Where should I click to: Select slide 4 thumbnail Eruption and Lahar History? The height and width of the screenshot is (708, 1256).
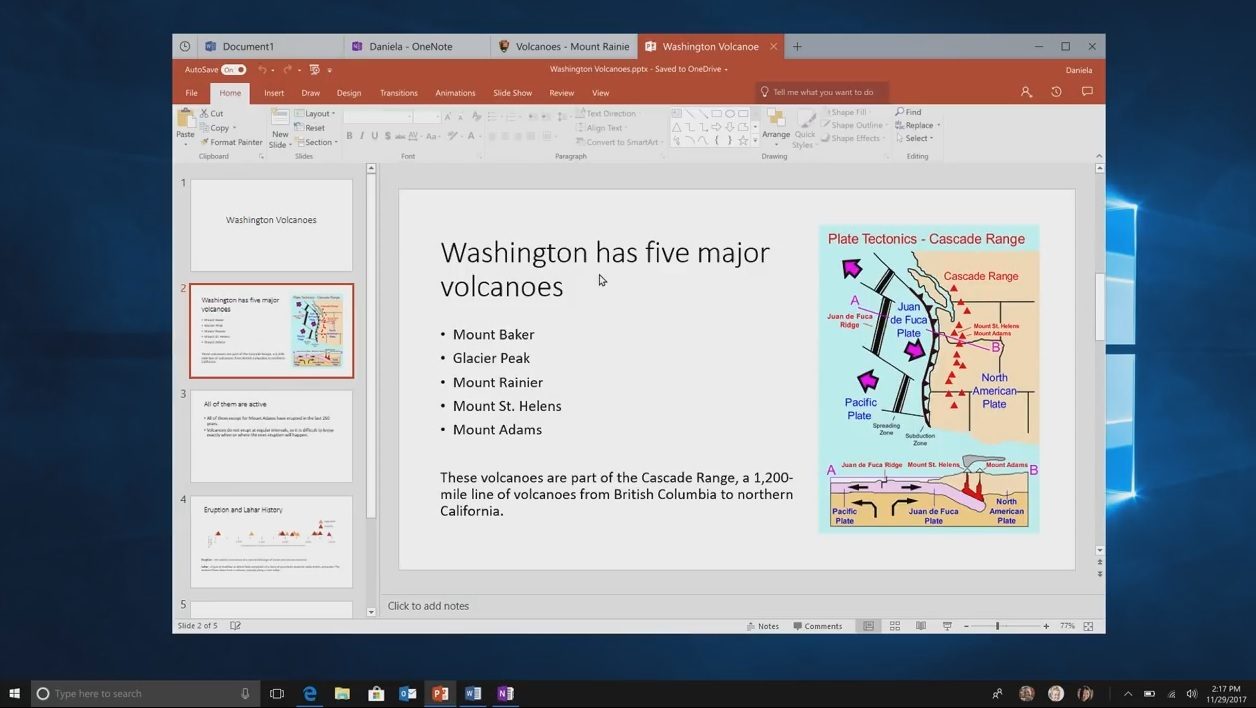point(272,542)
